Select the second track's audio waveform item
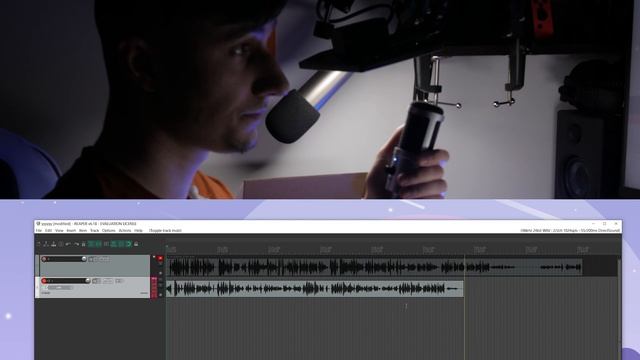The image size is (640, 360). pyautogui.click(x=315, y=289)
